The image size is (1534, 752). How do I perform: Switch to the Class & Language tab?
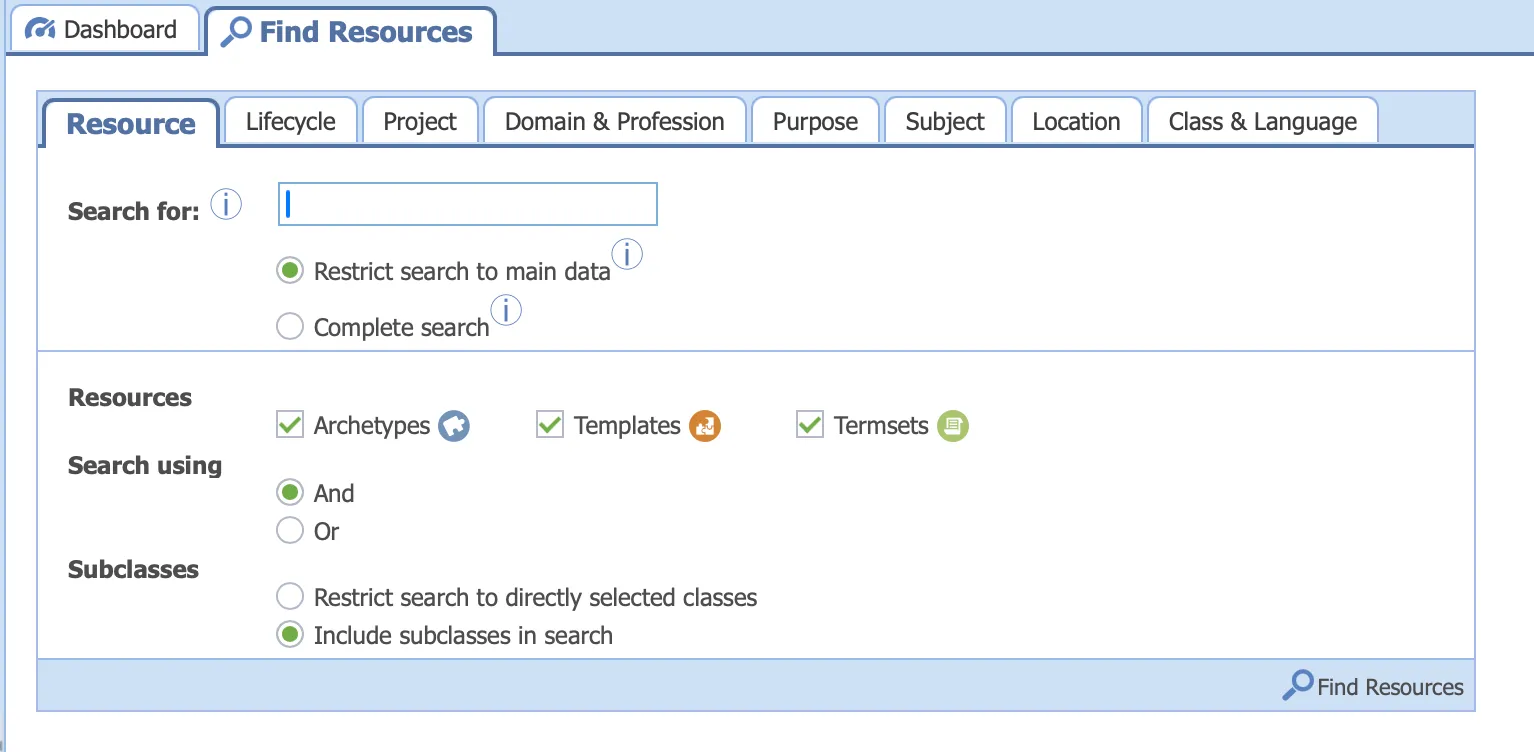[x=1262, y=121]
